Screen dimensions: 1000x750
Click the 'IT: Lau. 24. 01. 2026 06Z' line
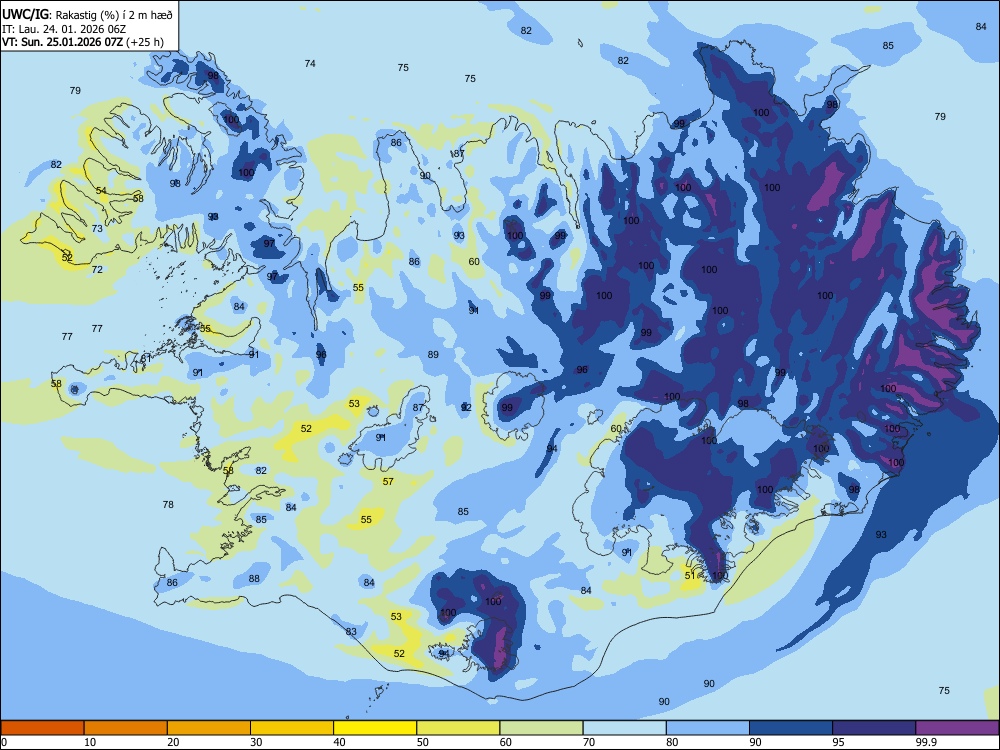click(64, 29)
